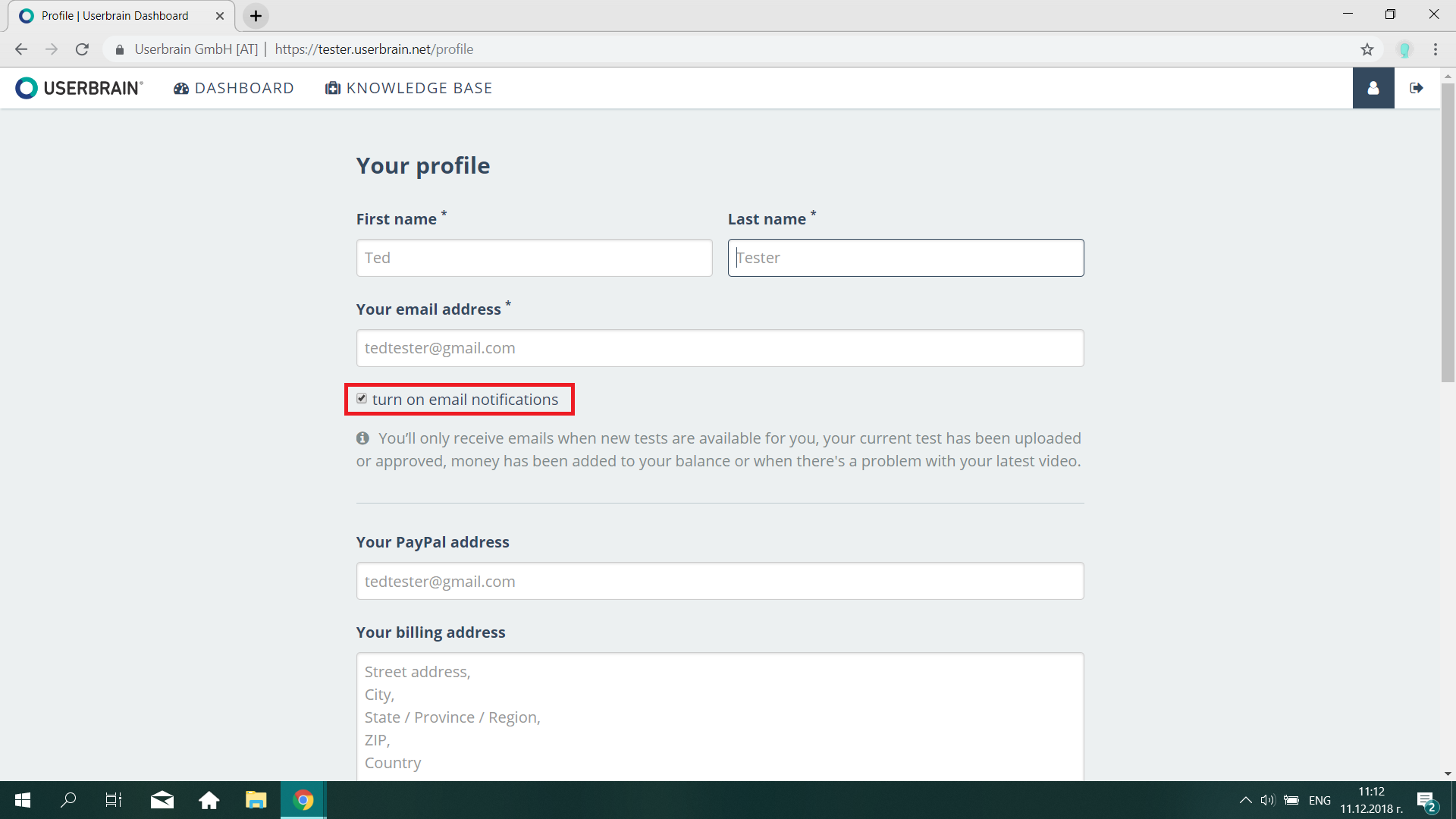Open the ENG language selector
The width and height of the screenshot is (1456, 819).
(1319, 800)
